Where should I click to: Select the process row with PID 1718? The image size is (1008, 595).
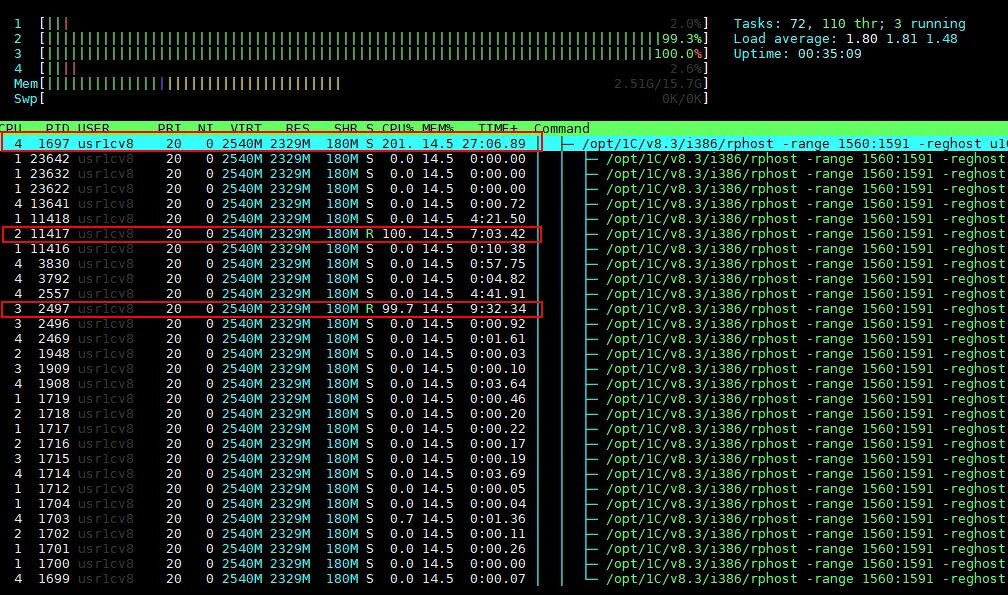click(x=504, y=413)
